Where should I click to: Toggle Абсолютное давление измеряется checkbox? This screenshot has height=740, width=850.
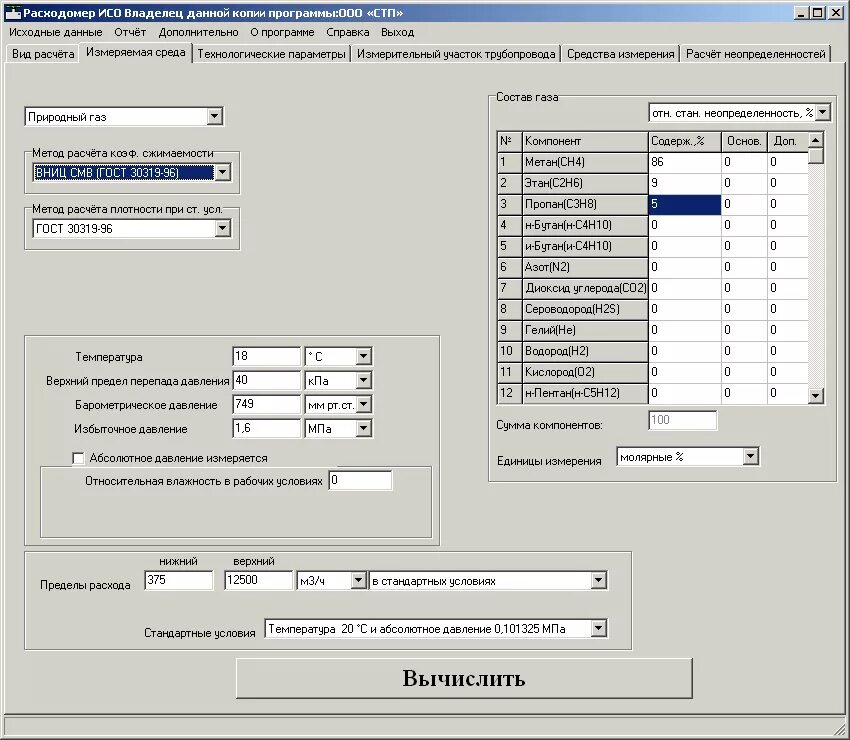[x=78, y=459]
